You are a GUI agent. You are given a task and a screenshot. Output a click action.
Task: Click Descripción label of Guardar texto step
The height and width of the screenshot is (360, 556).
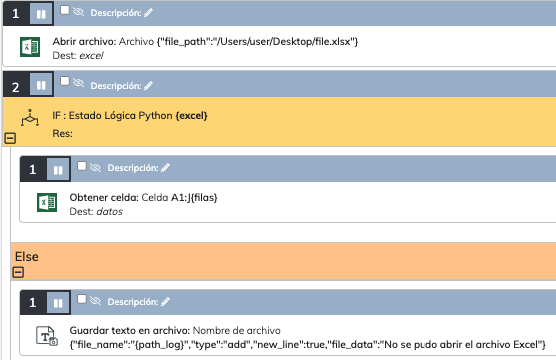tap(133, 302)
